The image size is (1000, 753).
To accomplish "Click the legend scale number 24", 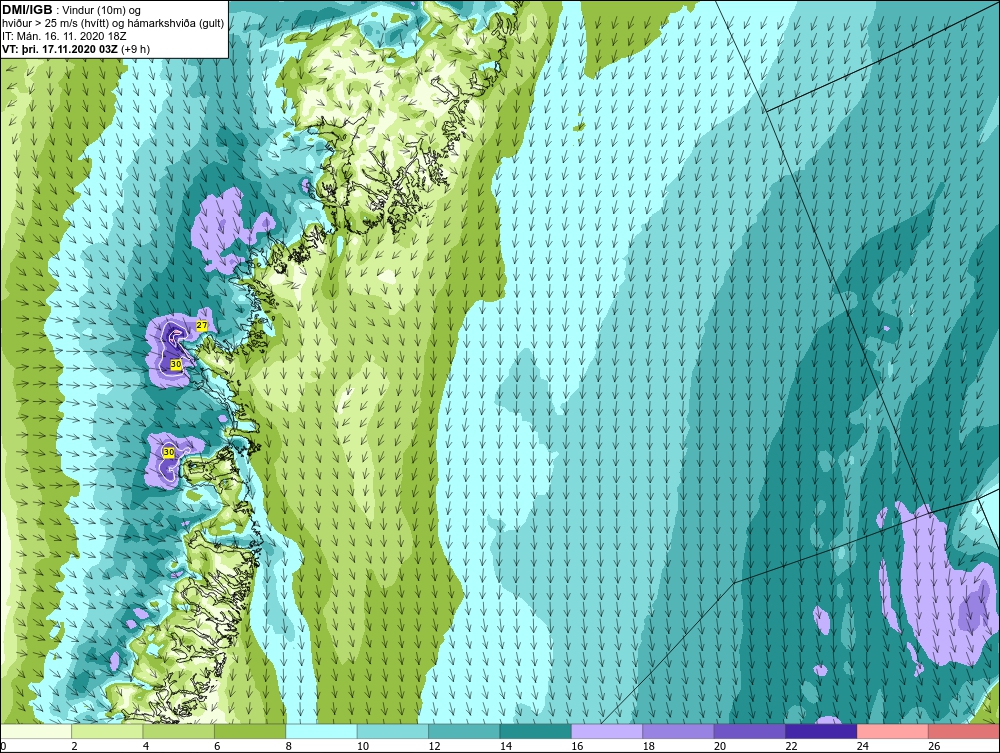I will pyautogui.click(x=863, y=746).
